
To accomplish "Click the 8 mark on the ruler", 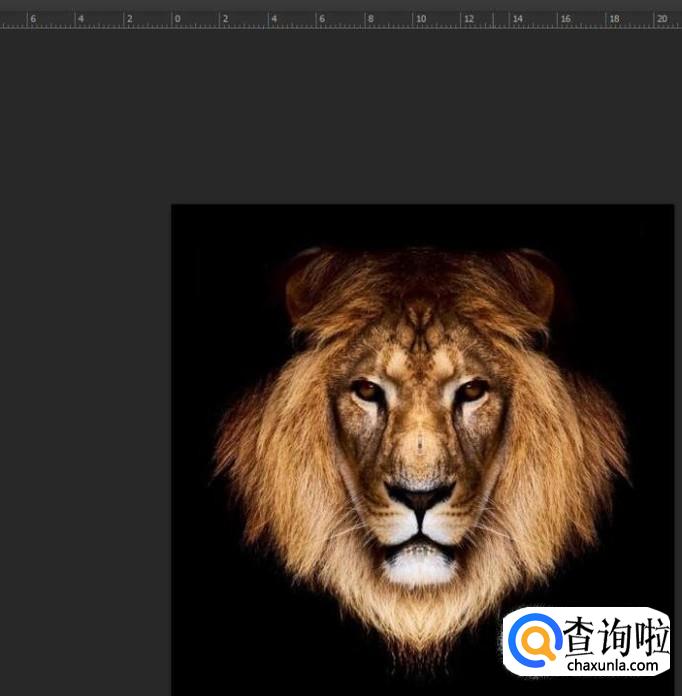I will [x=371, y=19].
